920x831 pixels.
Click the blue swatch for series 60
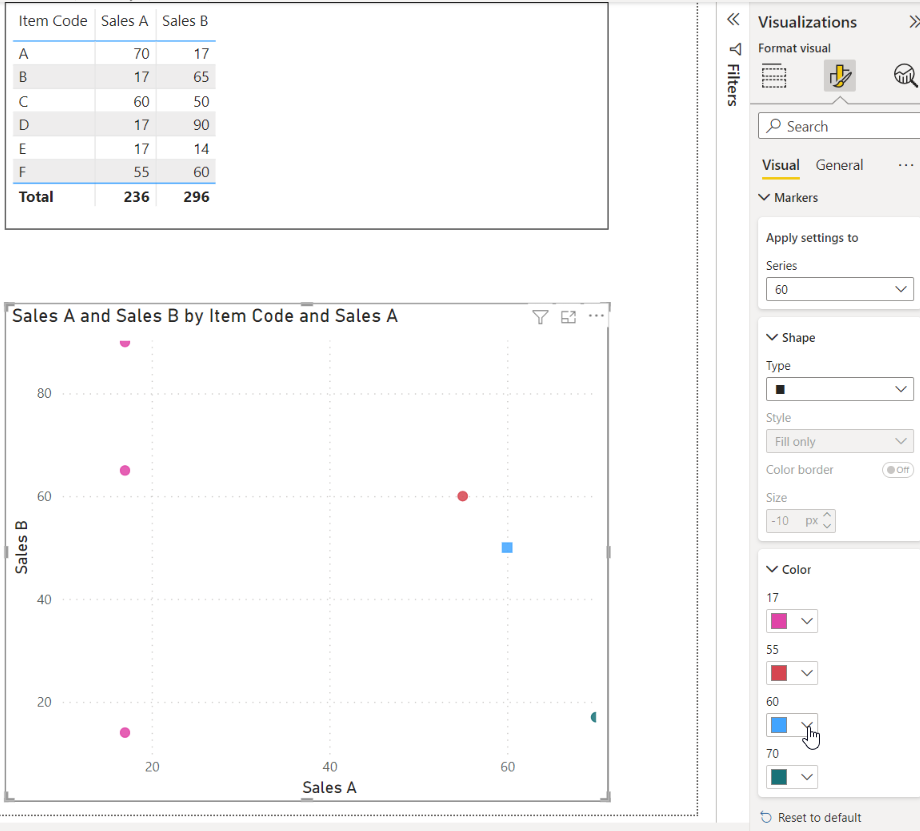pos(779,725)
